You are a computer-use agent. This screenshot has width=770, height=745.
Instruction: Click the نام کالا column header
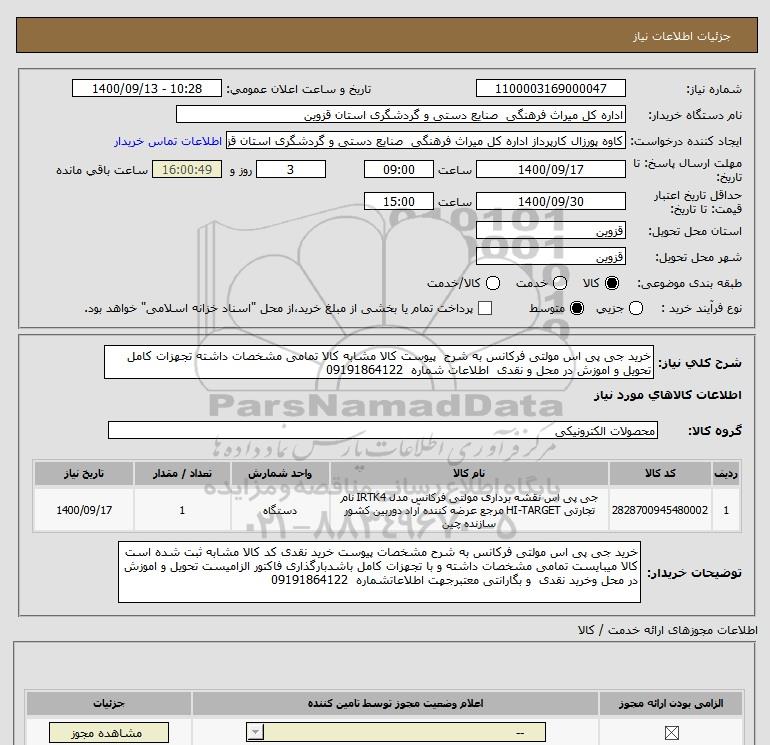[469, 473]
